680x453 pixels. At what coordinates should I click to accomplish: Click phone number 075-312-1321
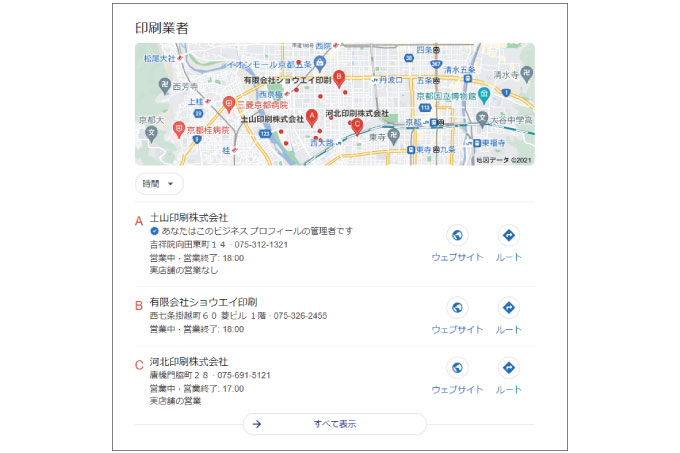(x=261, y=244)
